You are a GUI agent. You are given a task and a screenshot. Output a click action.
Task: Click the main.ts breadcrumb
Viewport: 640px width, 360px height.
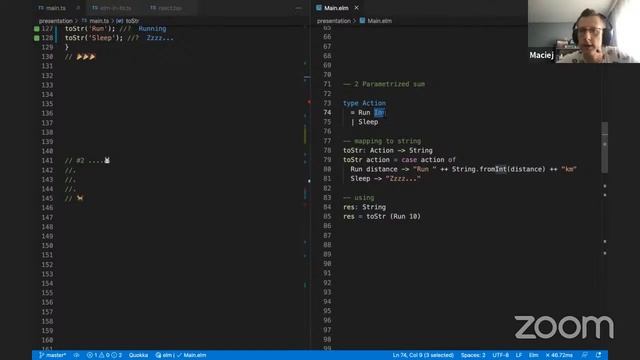99,20
